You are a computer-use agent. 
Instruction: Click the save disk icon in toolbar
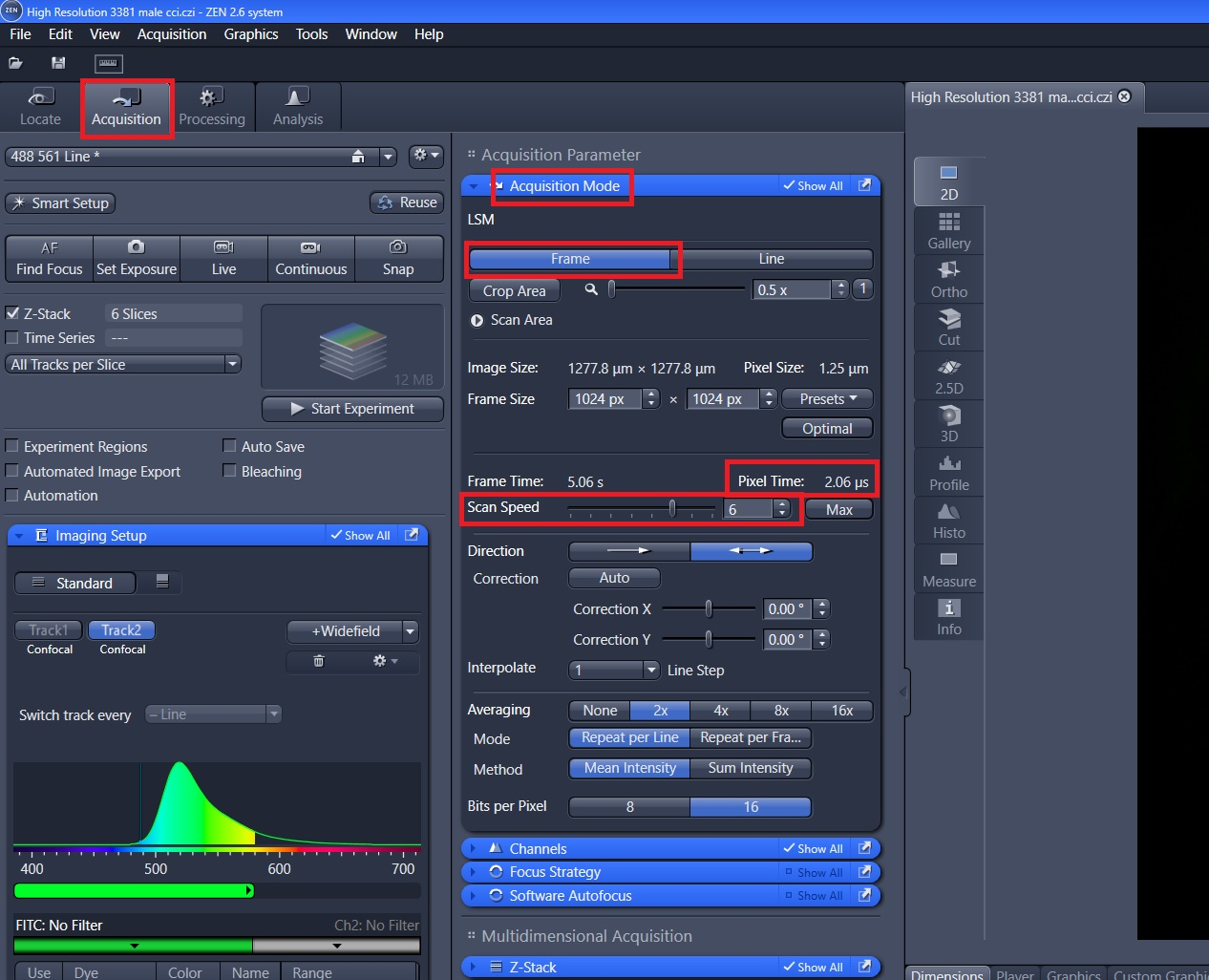(x=58, y=63)
